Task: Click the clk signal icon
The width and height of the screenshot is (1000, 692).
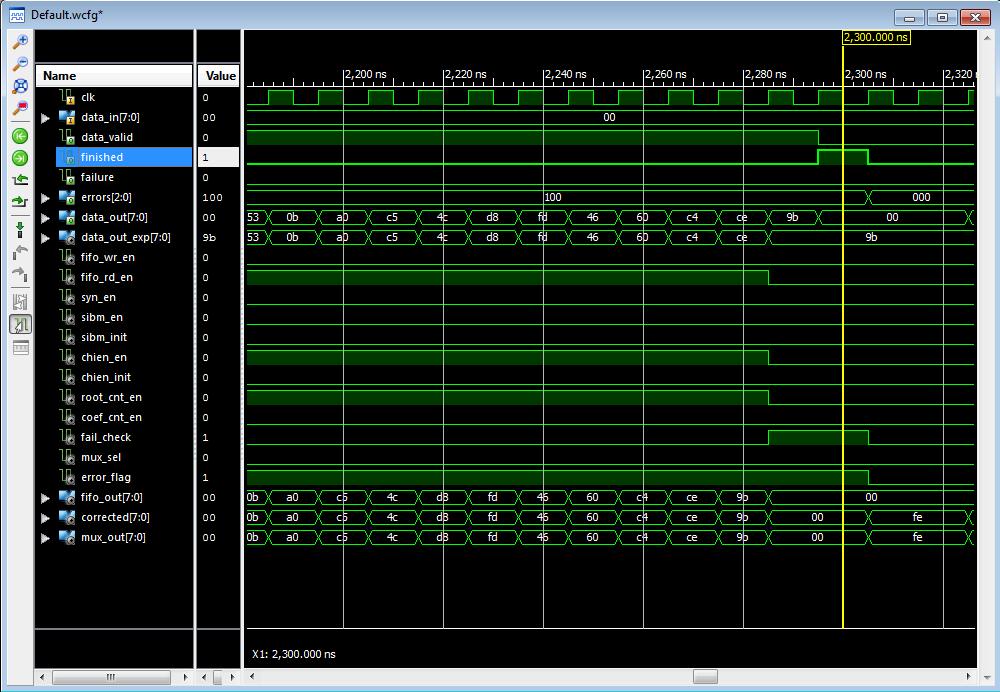Action: click(68, 97)
